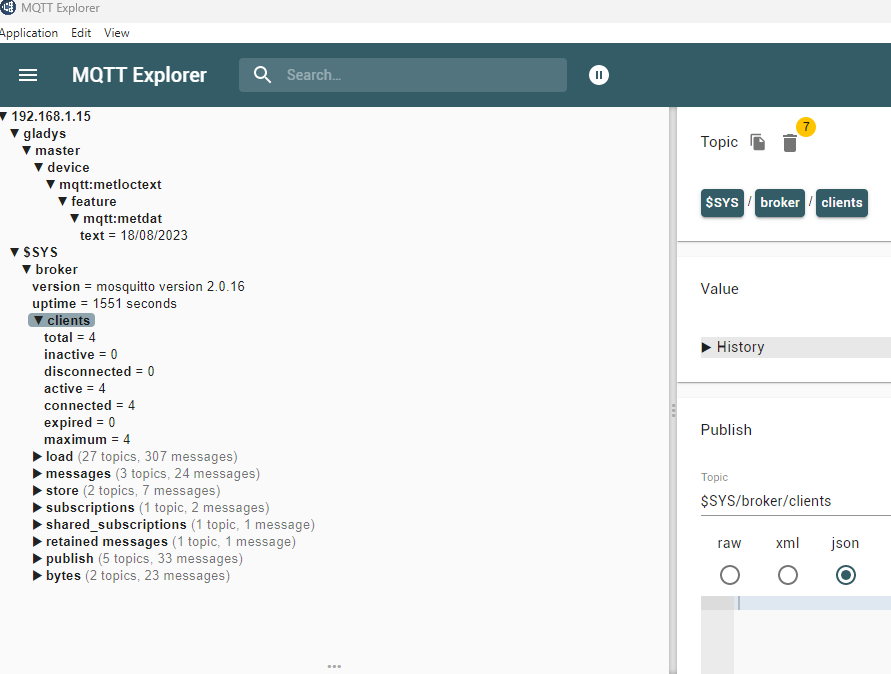Click the search magnifier icon
The image size is (891, 674).
(263, 75)
